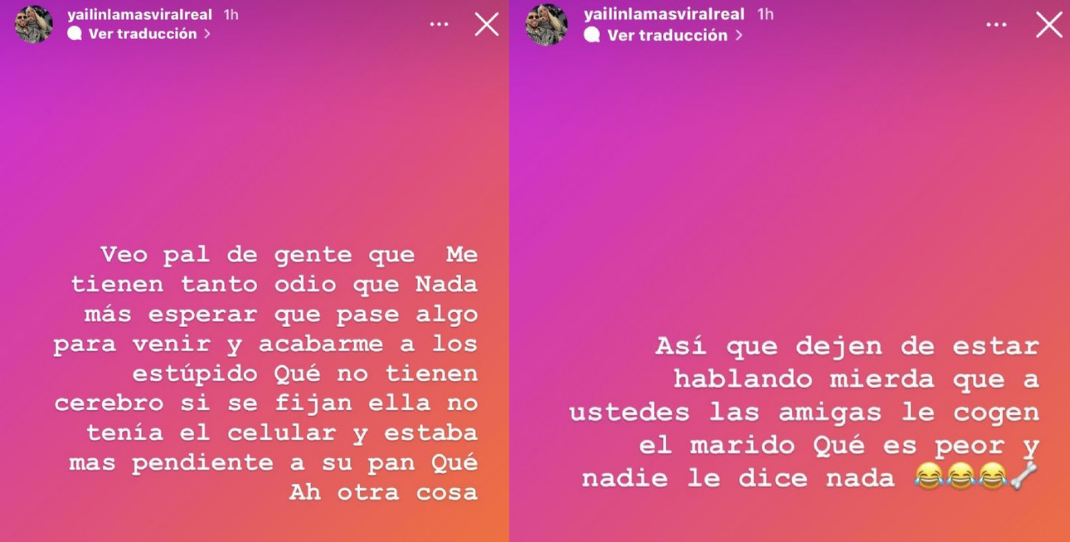This screenshot has width=1070, height=542.
Task: Click the 1h timestamp on right story
Action: 766,14
